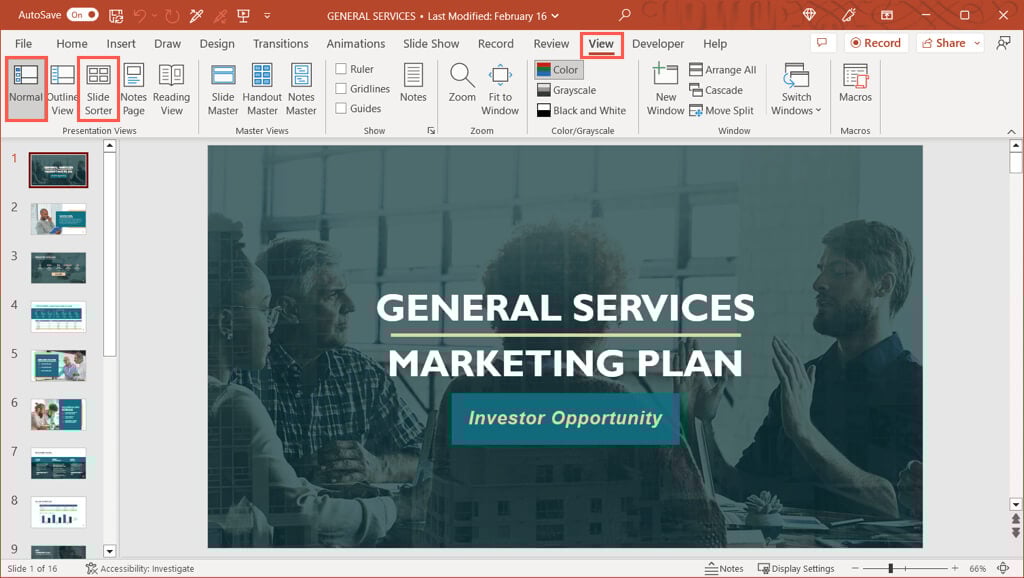This screenshot has height=578, width=1024.
Task: Open the File menu
Action: (24, 44)
